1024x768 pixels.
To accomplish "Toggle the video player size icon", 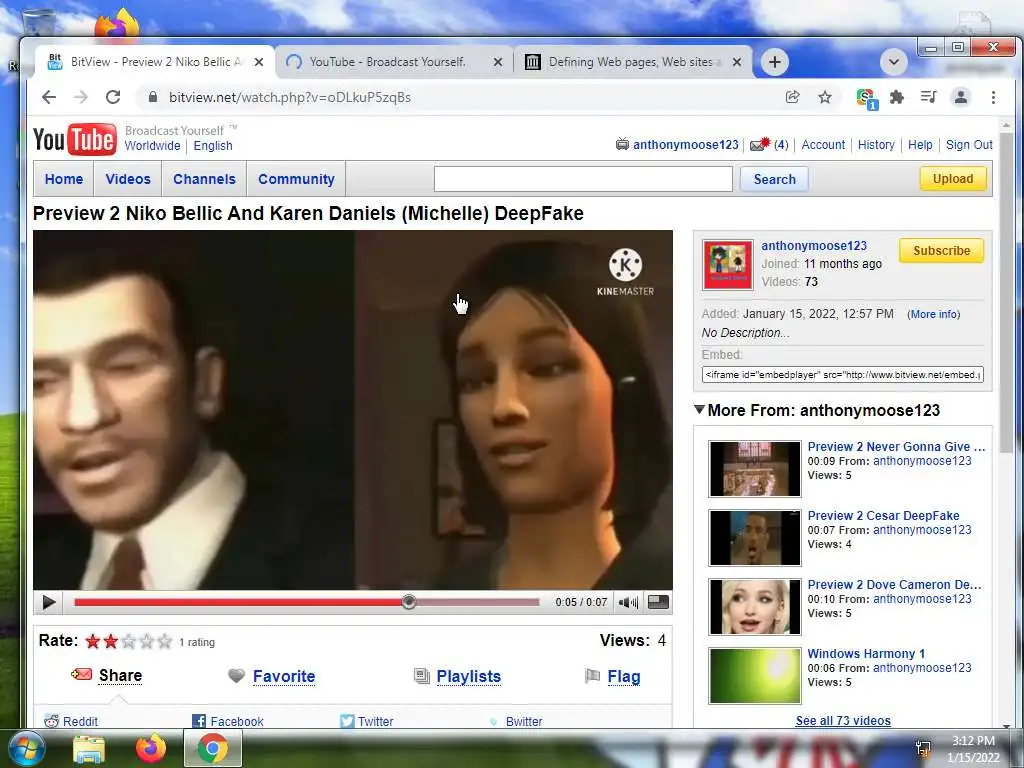I will 658,602.
